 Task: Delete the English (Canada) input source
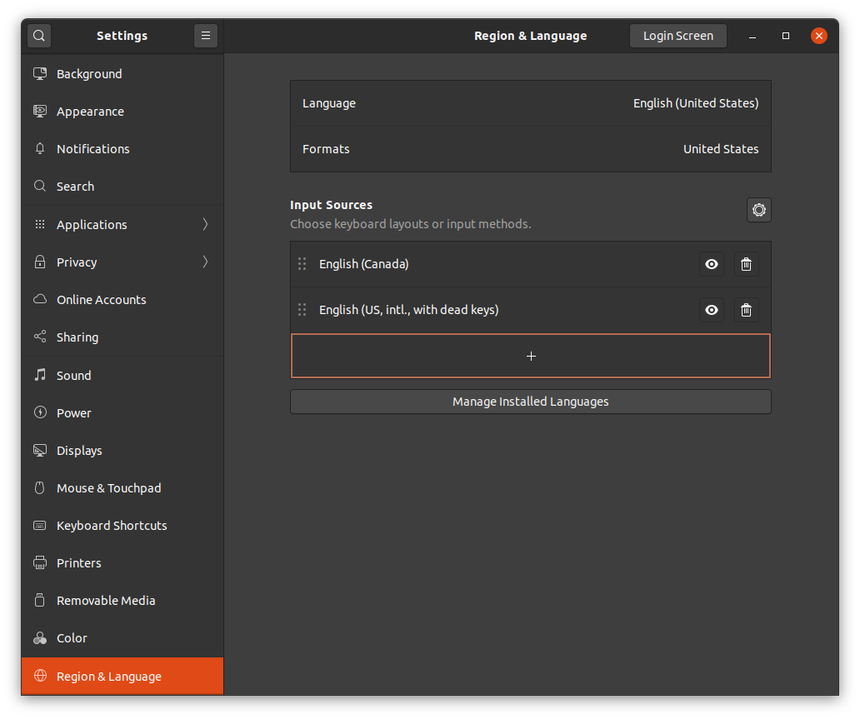pos(746,264)
